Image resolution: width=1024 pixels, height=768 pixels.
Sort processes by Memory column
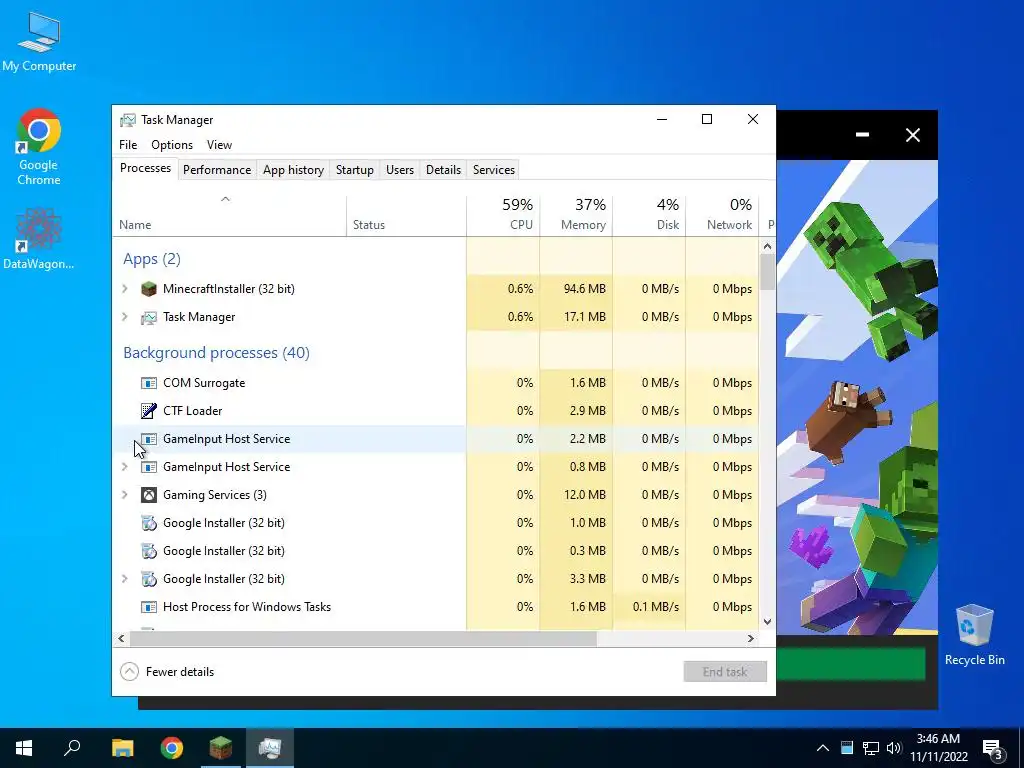pos(576,216)
